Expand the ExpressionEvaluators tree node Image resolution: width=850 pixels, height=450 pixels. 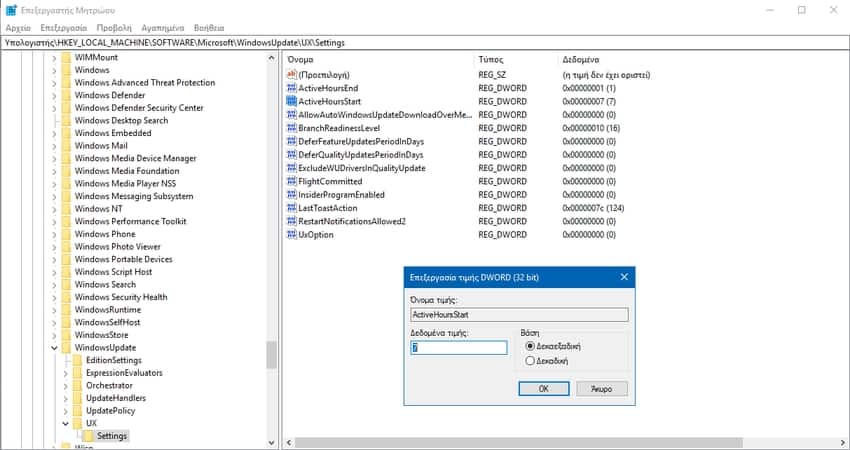(x=66, y=373)
